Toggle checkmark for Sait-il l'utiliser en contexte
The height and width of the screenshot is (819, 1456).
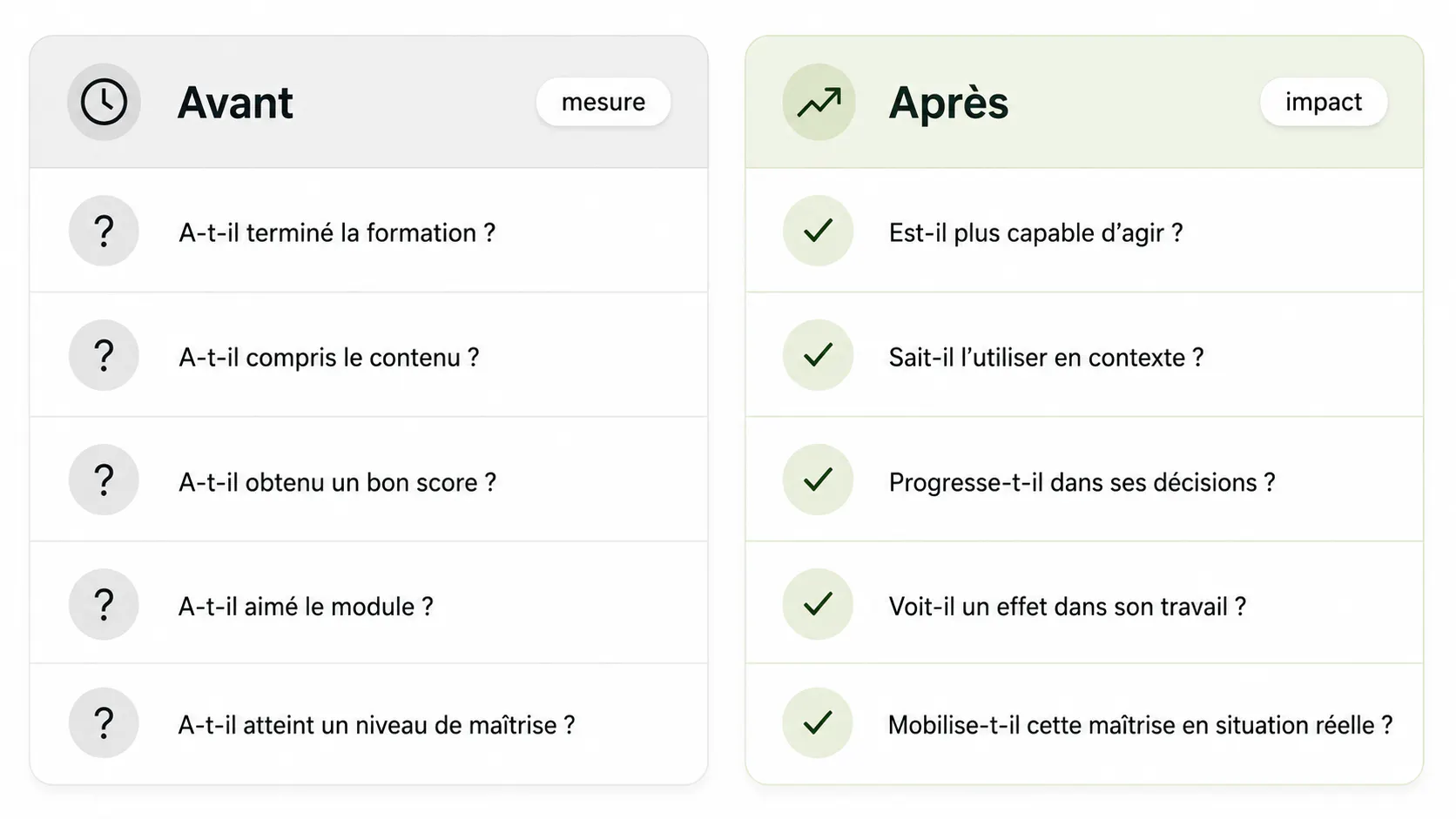click(x=818, y=355)
